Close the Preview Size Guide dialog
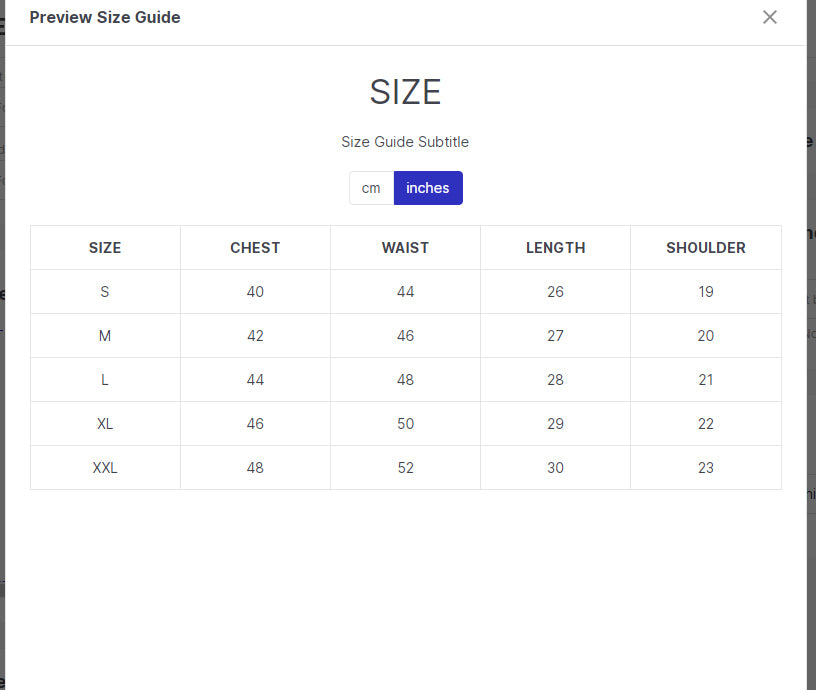The height and width of the screenshot is (690, 816). tap(769, 17)
